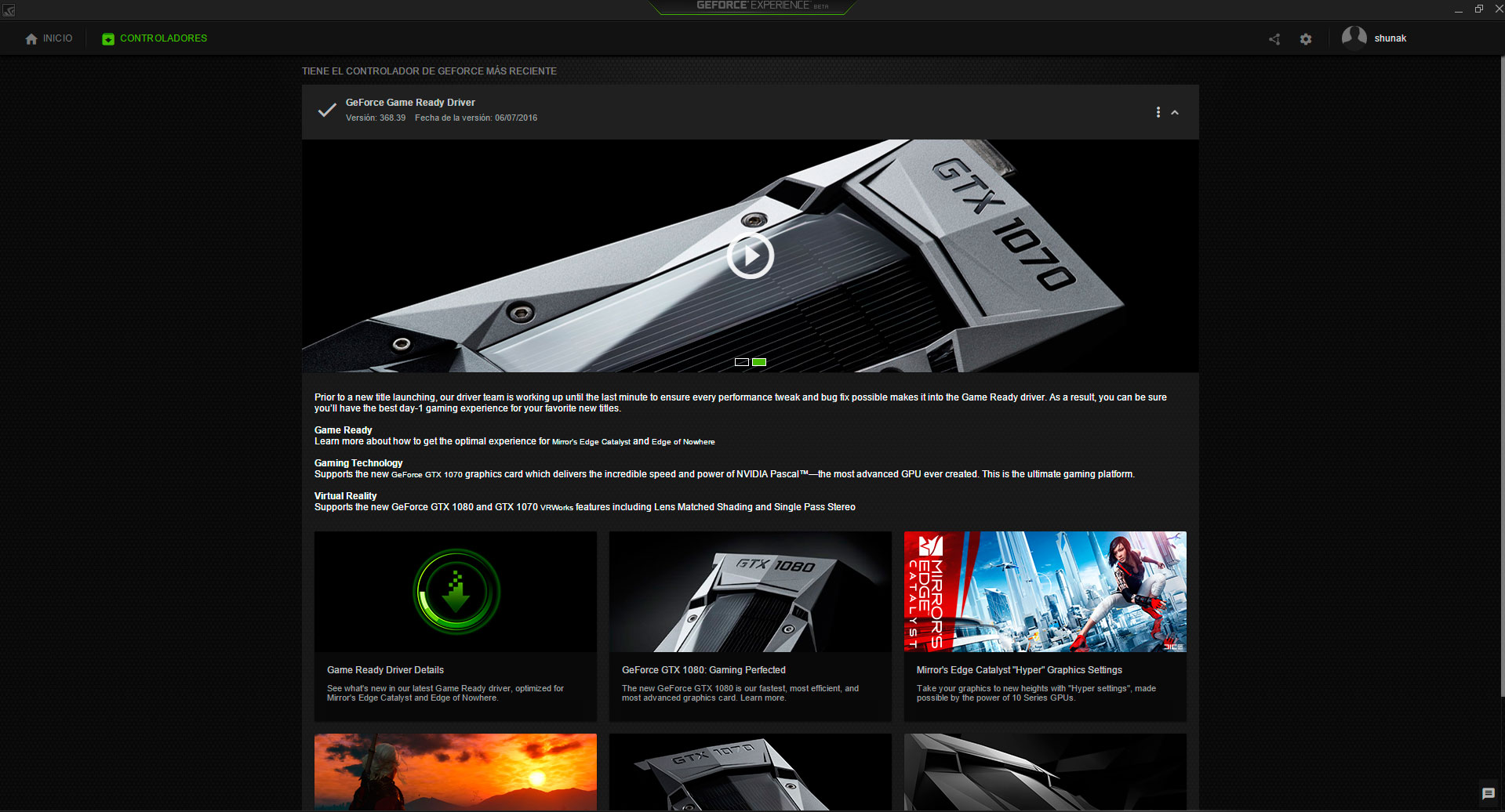Select first carousel slide indicator
Image resolution: width=1505 pixels, height=812 pixels.
(x=742, y=362)
